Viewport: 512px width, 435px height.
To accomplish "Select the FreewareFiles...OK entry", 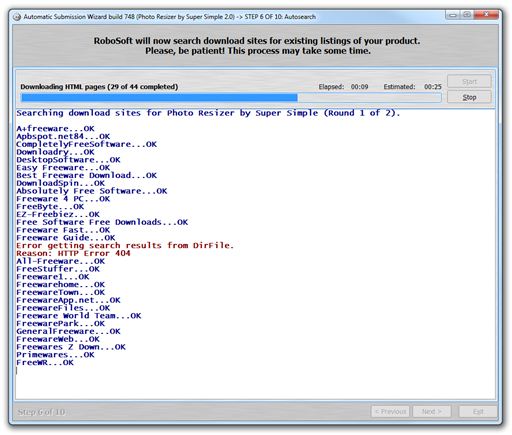I will tap(63, 308).
